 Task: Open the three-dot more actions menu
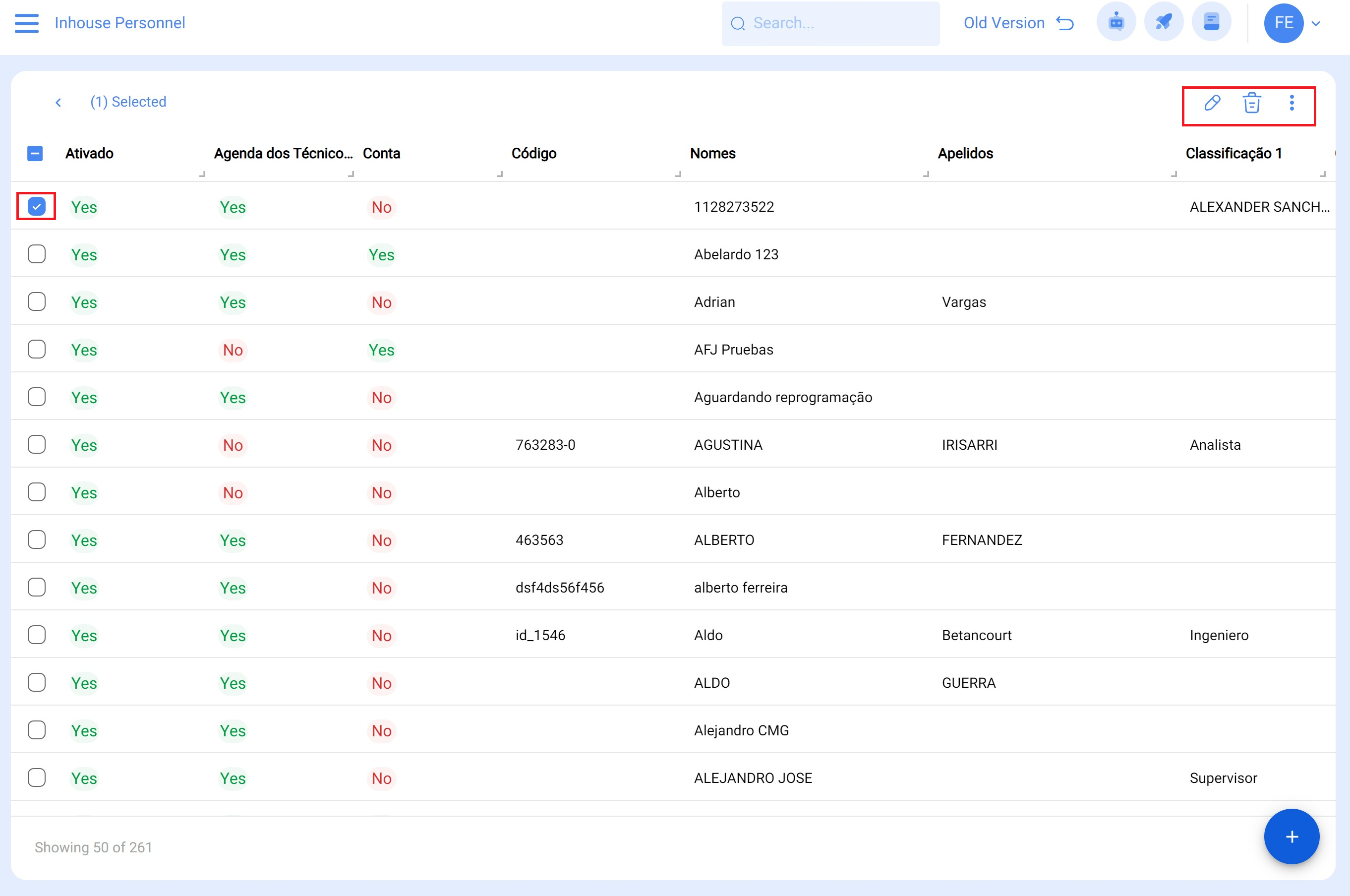click(x=1291, y=104)
